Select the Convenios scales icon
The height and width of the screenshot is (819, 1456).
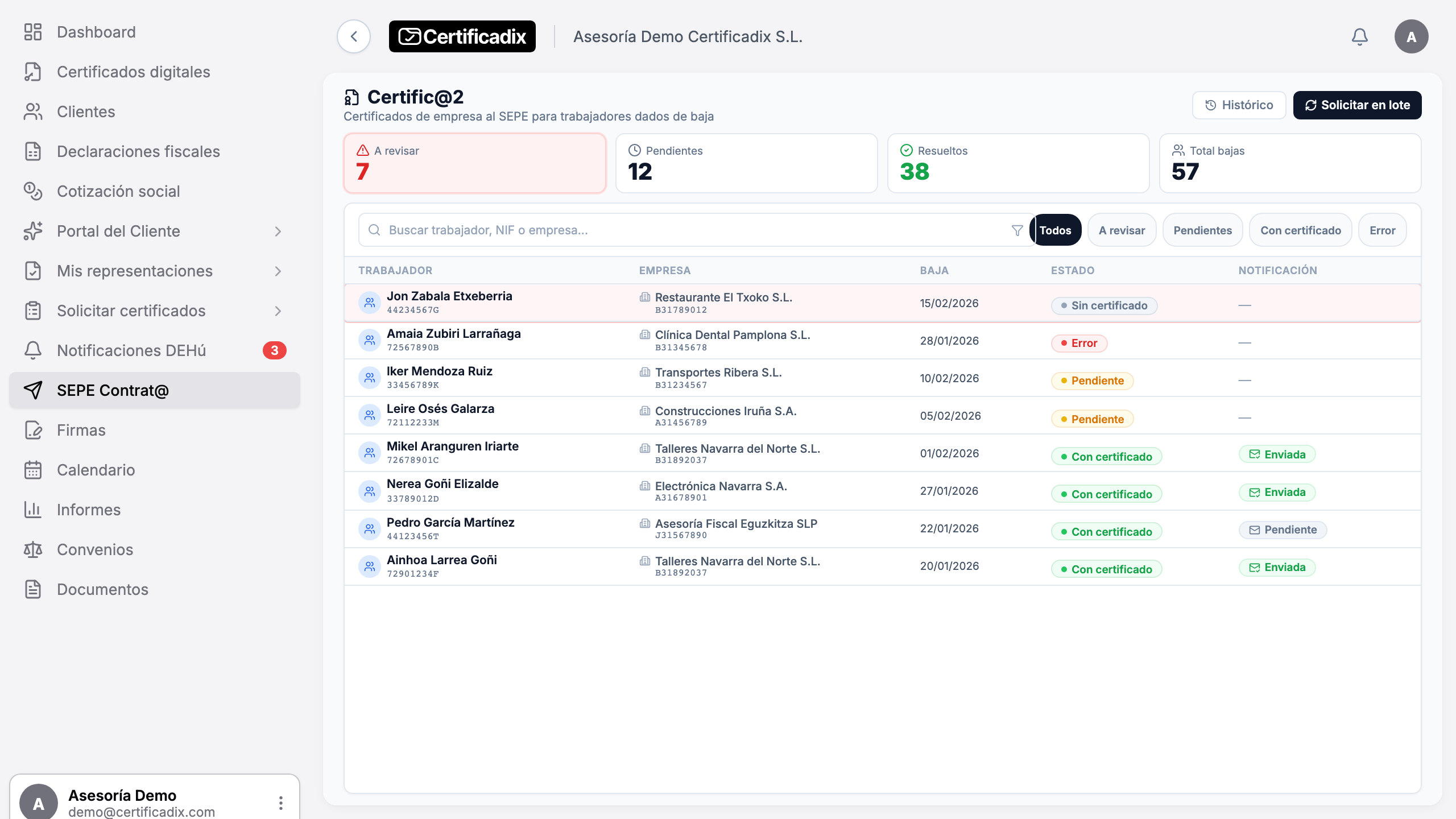pyautogui.click(x=33, y=549)
